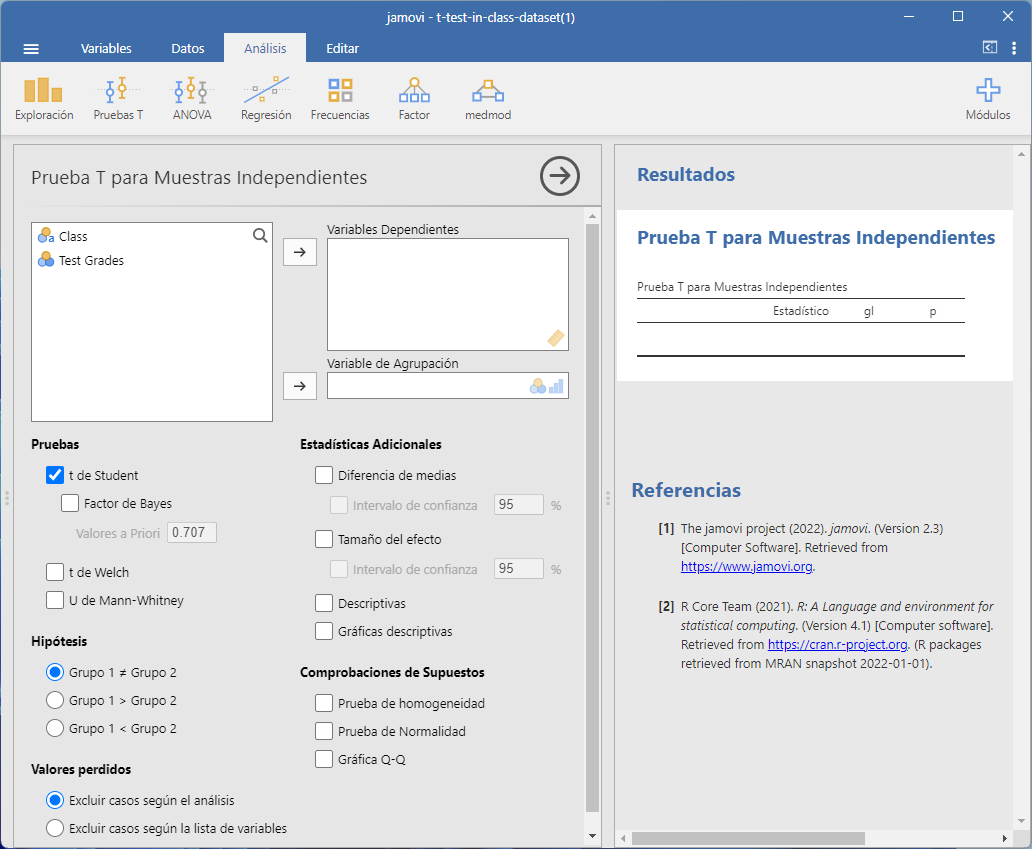Viewport: 1032px width, 849px height.
Task: Open the Regresión analysis menu
Action: pos(266,99)
